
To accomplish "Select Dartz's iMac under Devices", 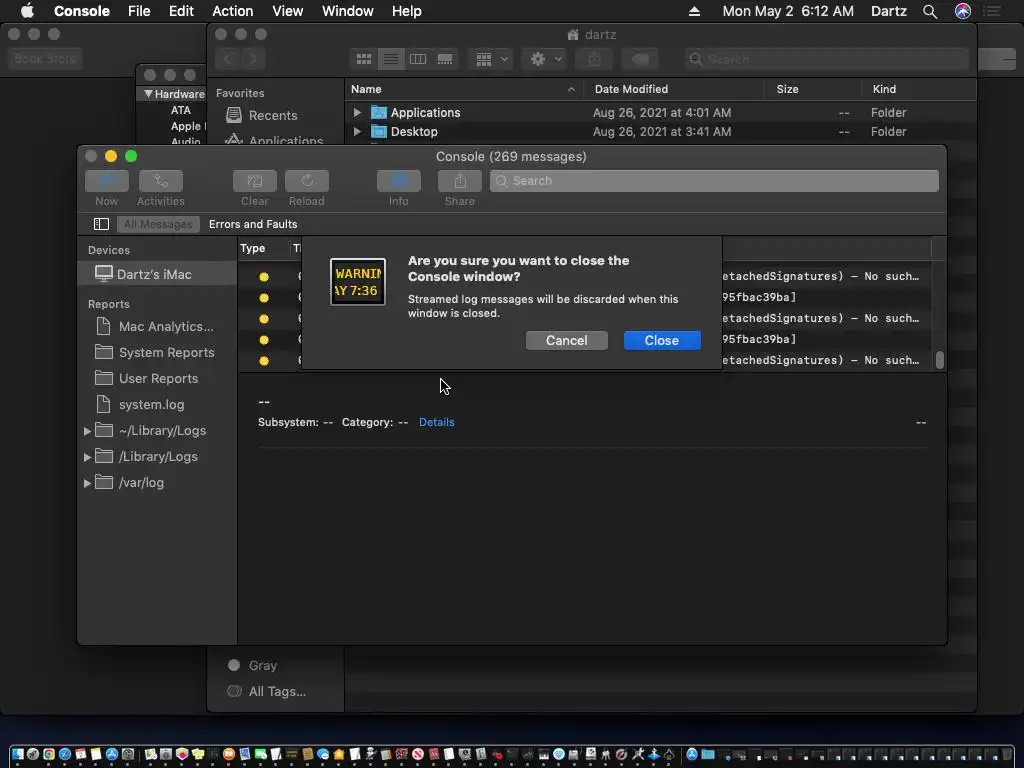I will [x=157, y=274].
